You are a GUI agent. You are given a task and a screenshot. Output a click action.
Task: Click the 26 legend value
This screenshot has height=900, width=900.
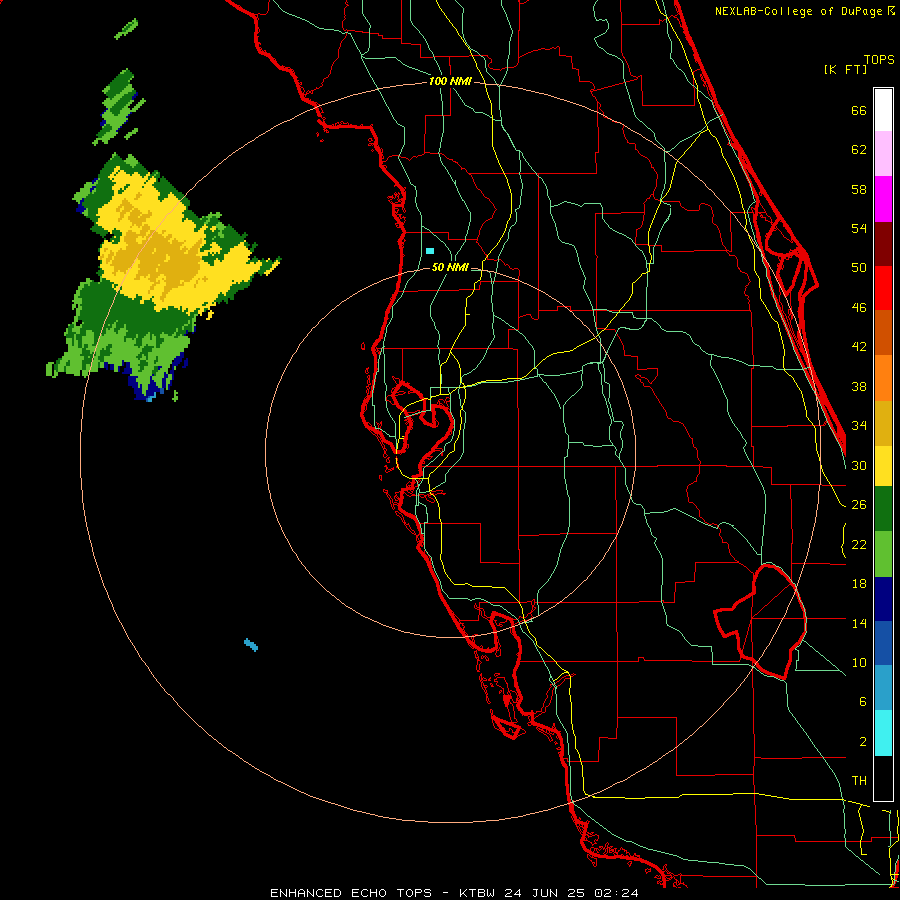pos(859,505)
